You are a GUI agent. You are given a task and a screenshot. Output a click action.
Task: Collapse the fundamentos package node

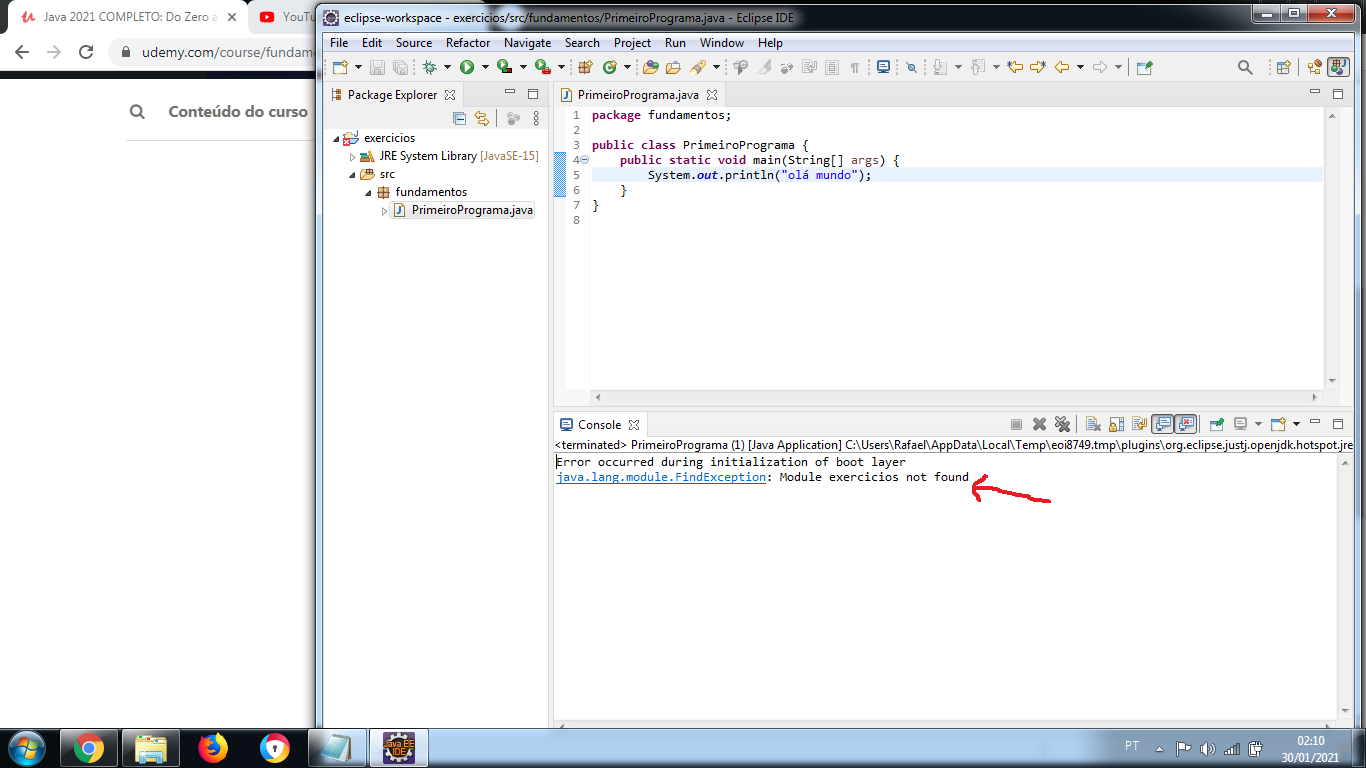[368, 192]
